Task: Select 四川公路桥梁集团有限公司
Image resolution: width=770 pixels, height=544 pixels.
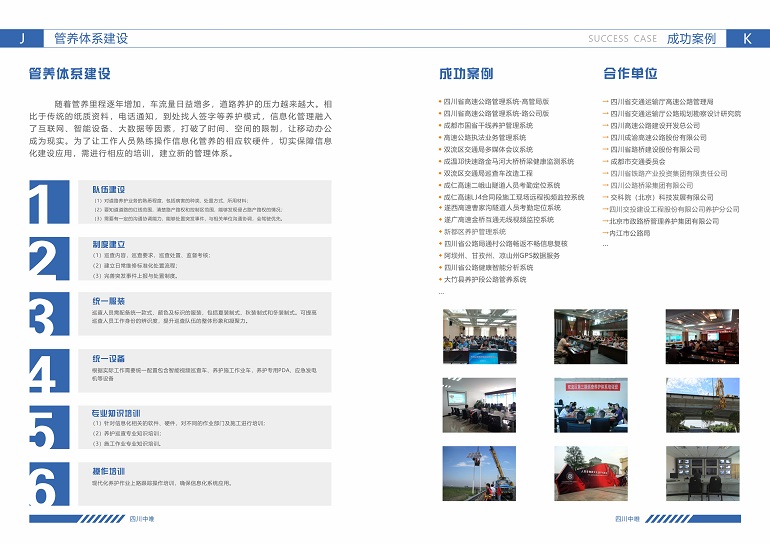Action: [x=652, y=185]
